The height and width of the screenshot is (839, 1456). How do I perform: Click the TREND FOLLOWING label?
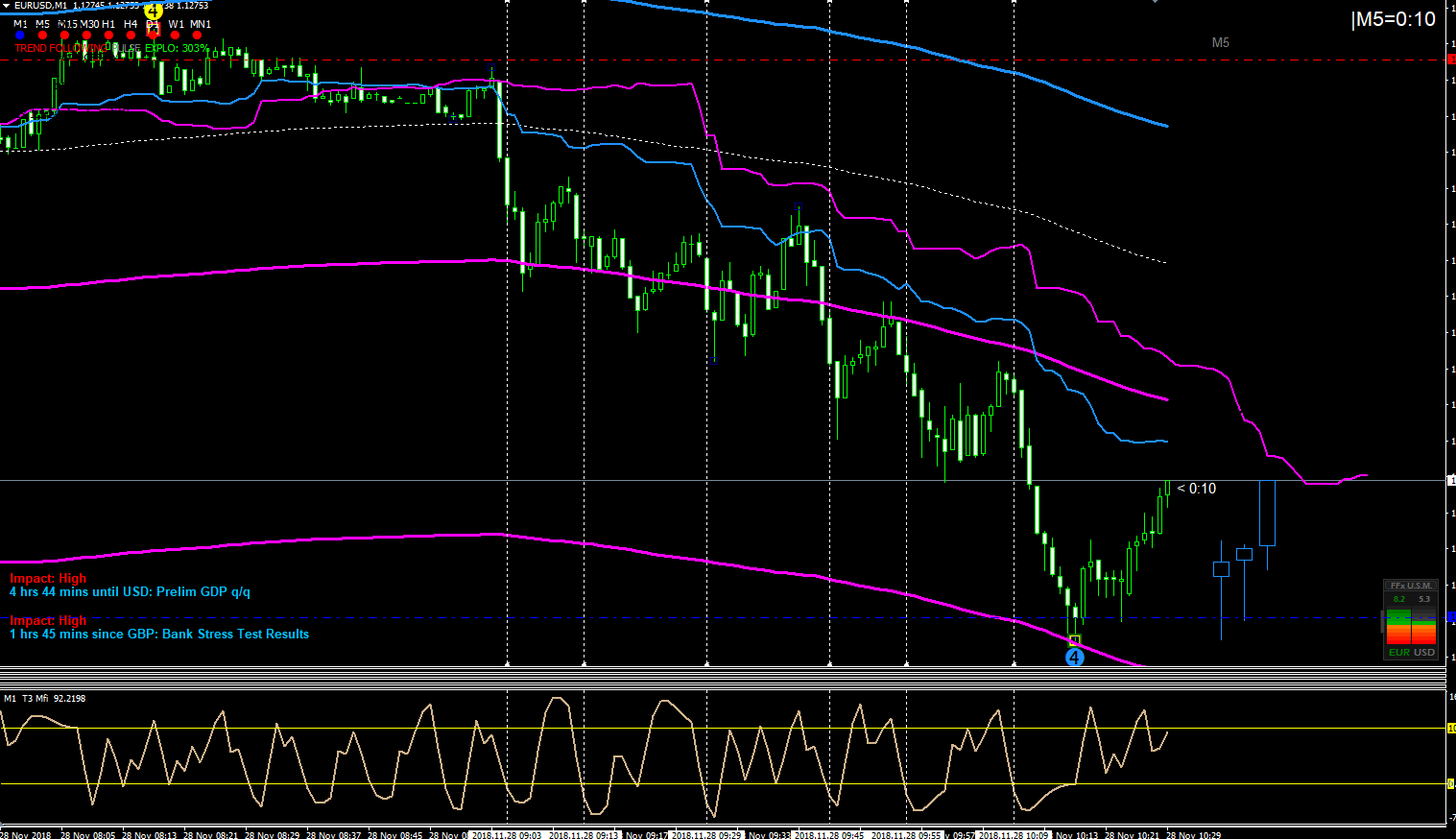click(60, 48)
